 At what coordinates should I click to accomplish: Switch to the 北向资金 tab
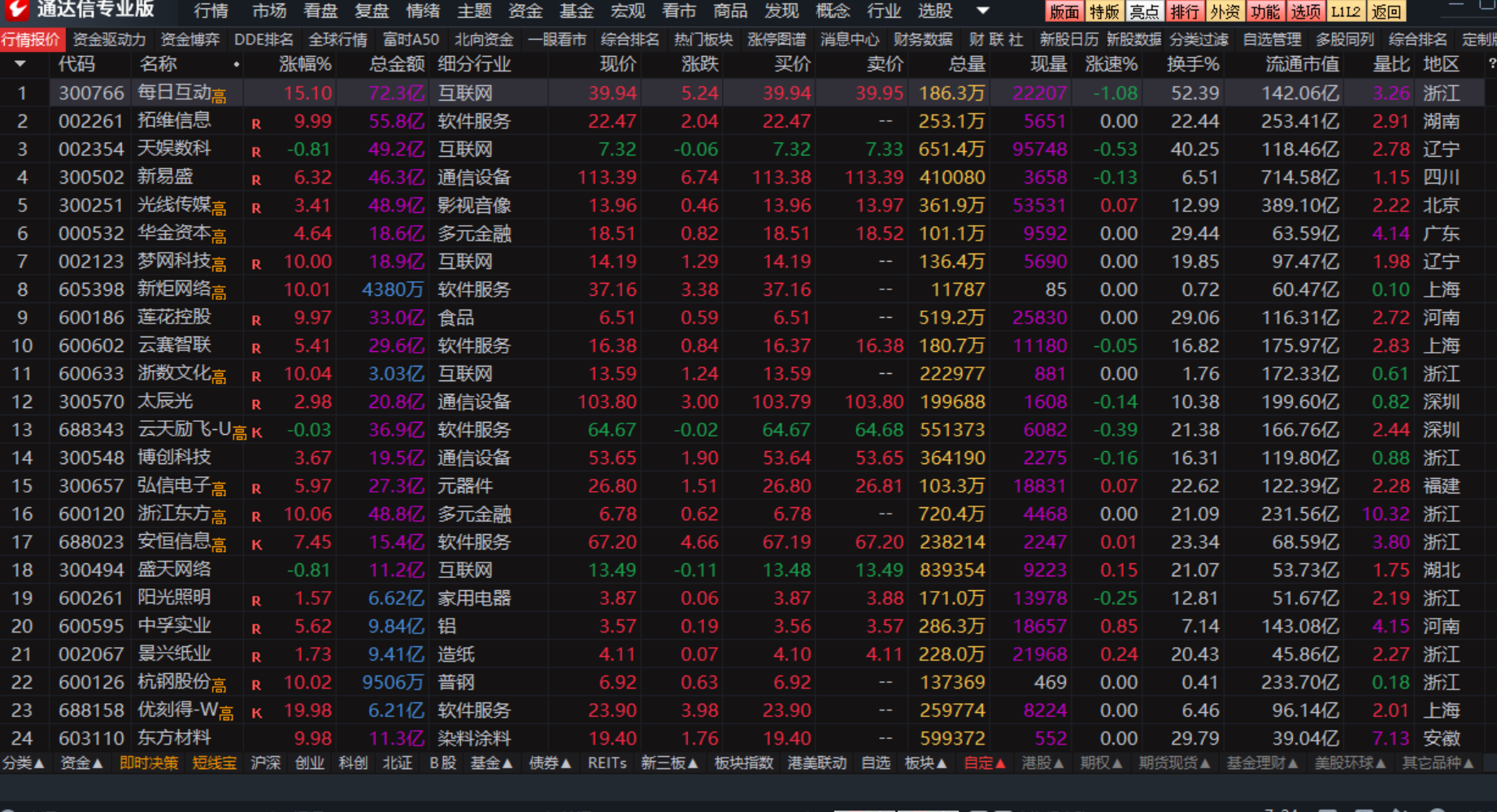484,39
